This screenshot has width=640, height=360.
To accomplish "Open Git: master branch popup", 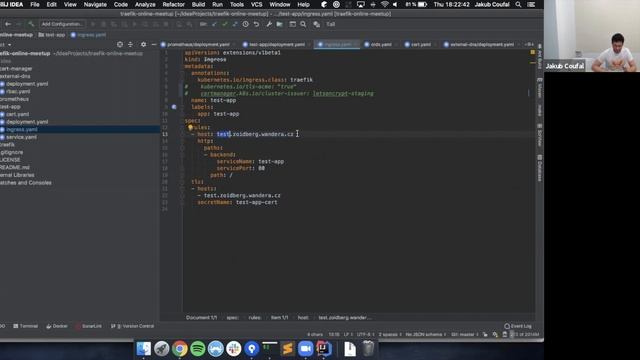I will tap(464, 335).
